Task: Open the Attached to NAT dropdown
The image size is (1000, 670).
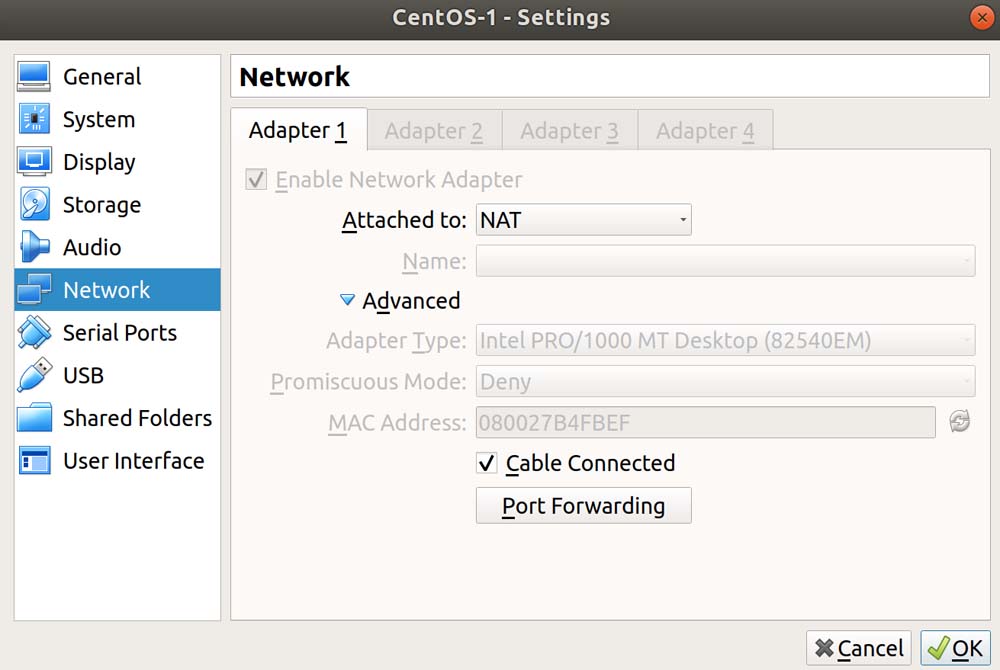Action: coord(583,220)
